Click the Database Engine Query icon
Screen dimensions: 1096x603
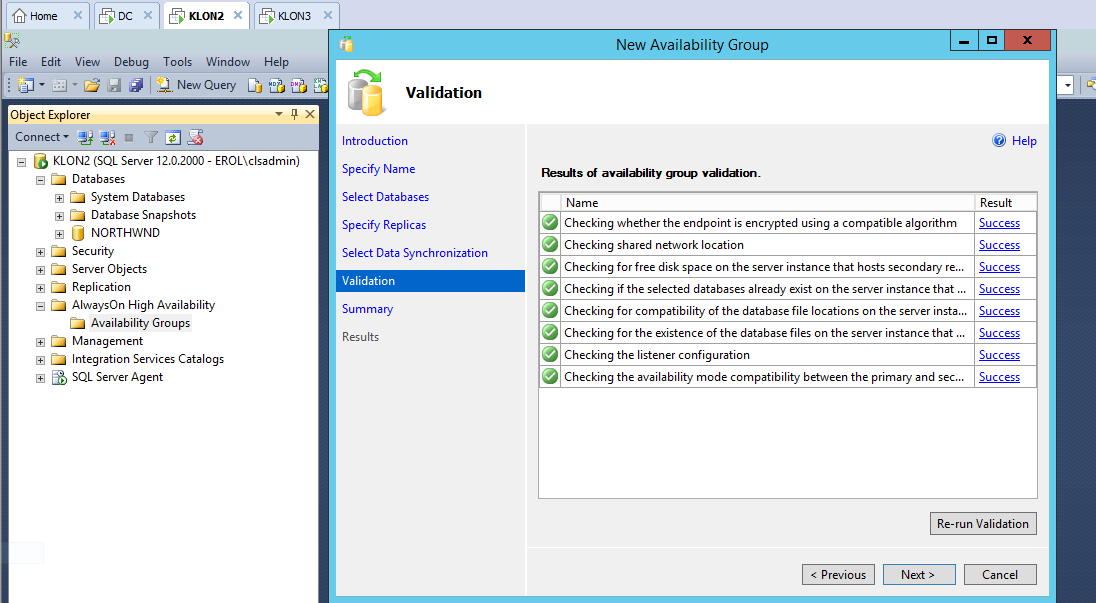point(255,85)
